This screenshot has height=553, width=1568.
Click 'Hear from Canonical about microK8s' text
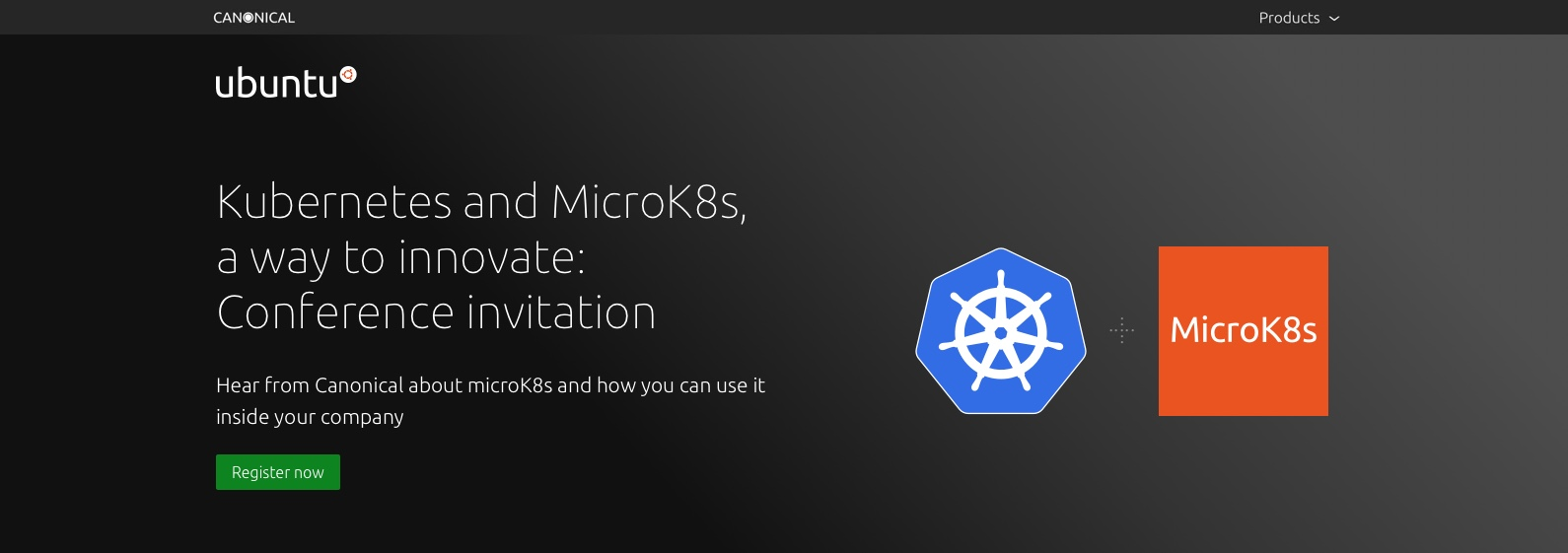[x=490, y=400]
